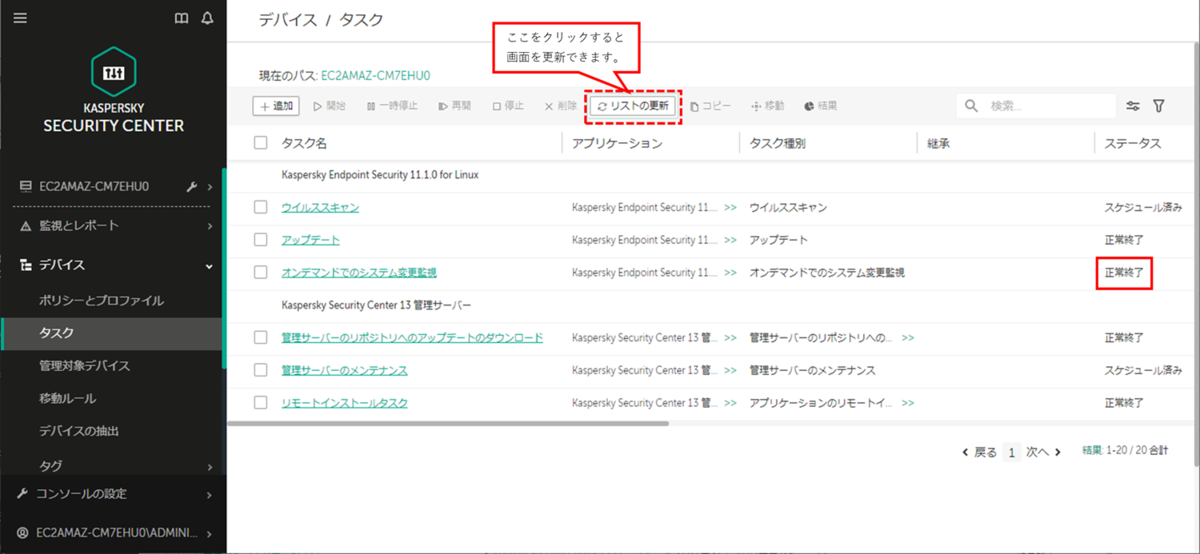Open the リモートインストールタスク link
1200x554 pixels.
[344, 402]
